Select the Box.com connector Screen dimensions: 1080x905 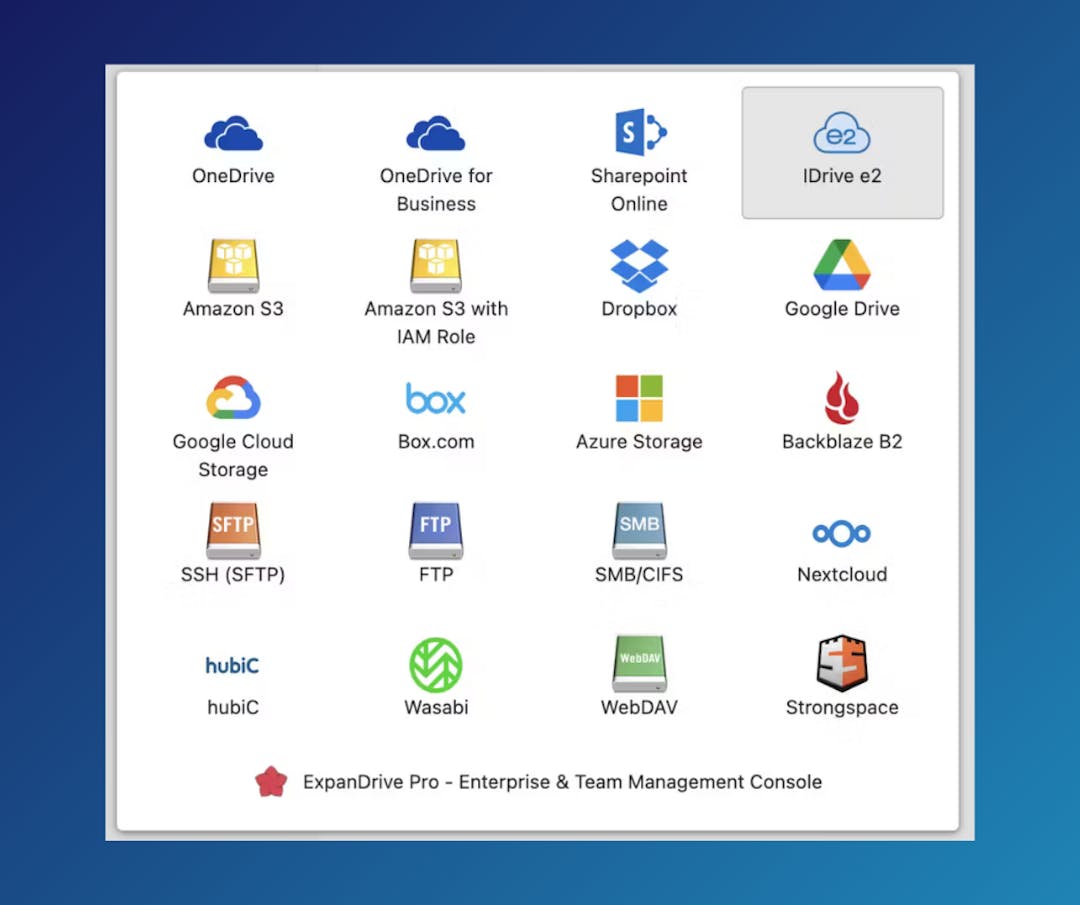coord(436,404)
